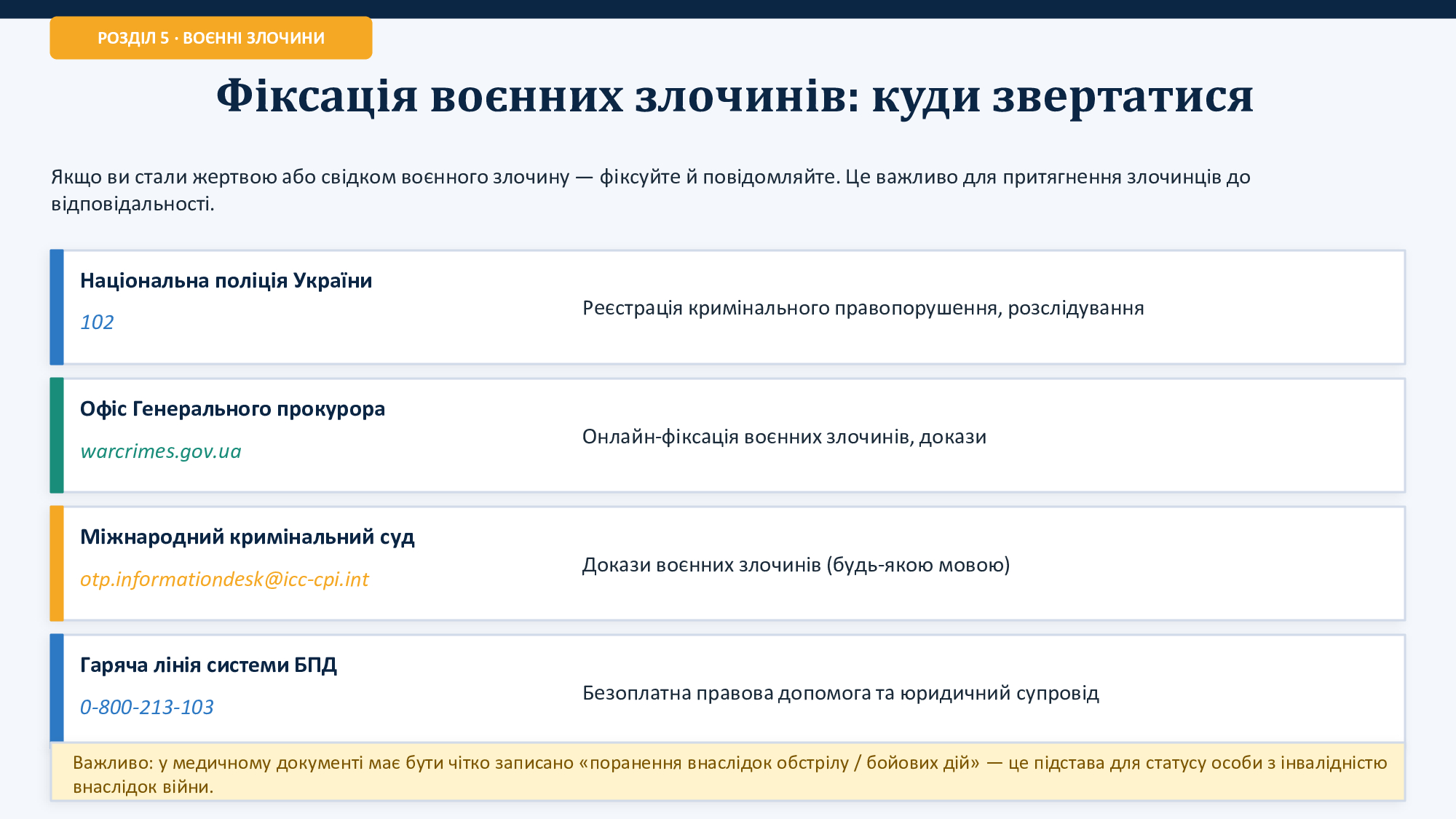The image size is (1456, 819).
Task: Select the heading 'Гаряча лінія системи БПД'
Action: pyautogui.click(x=208, y=665)
